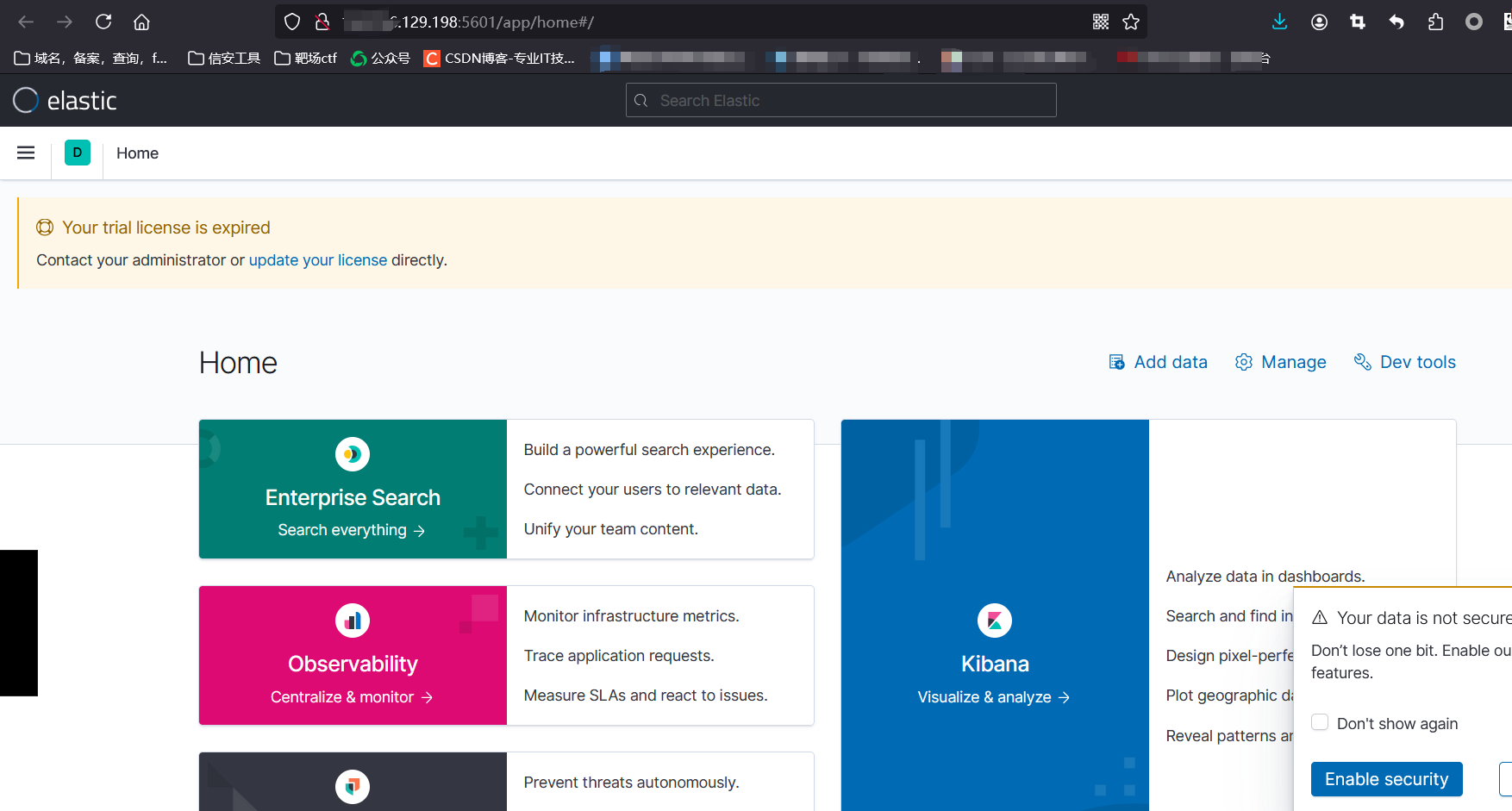
Task: Open the CSDN博客 bookmark
Action: tap(499, 58)
